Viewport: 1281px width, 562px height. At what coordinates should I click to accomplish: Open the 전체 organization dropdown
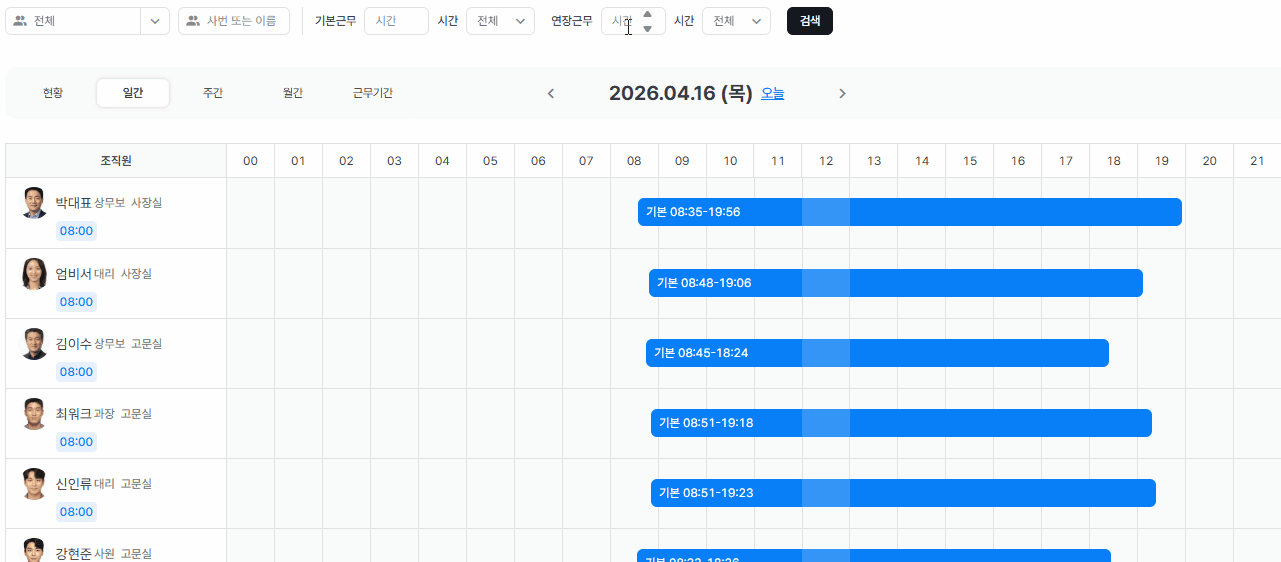click(x=87, y=21)
